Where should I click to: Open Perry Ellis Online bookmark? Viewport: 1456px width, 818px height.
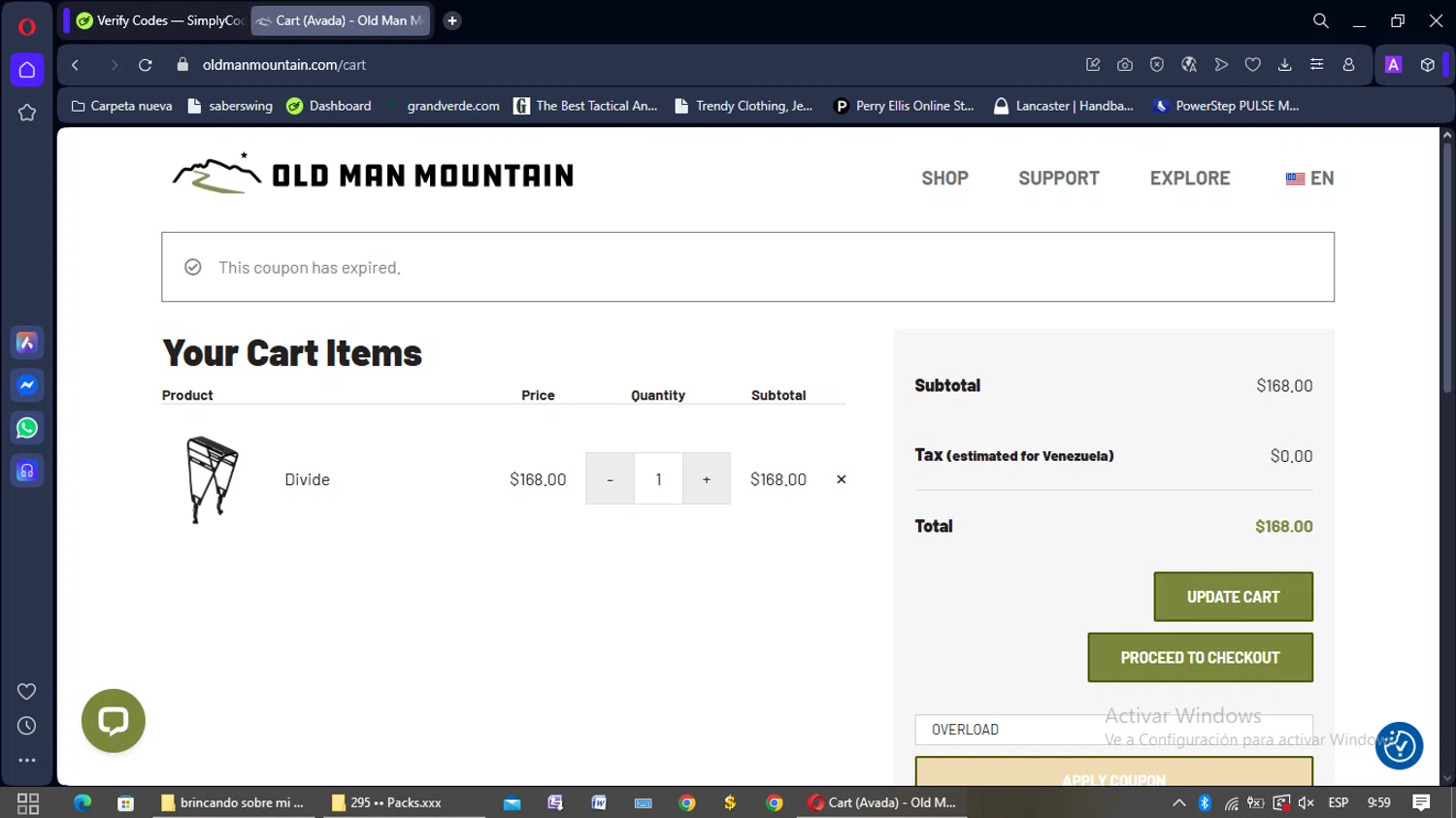(905, 106)
